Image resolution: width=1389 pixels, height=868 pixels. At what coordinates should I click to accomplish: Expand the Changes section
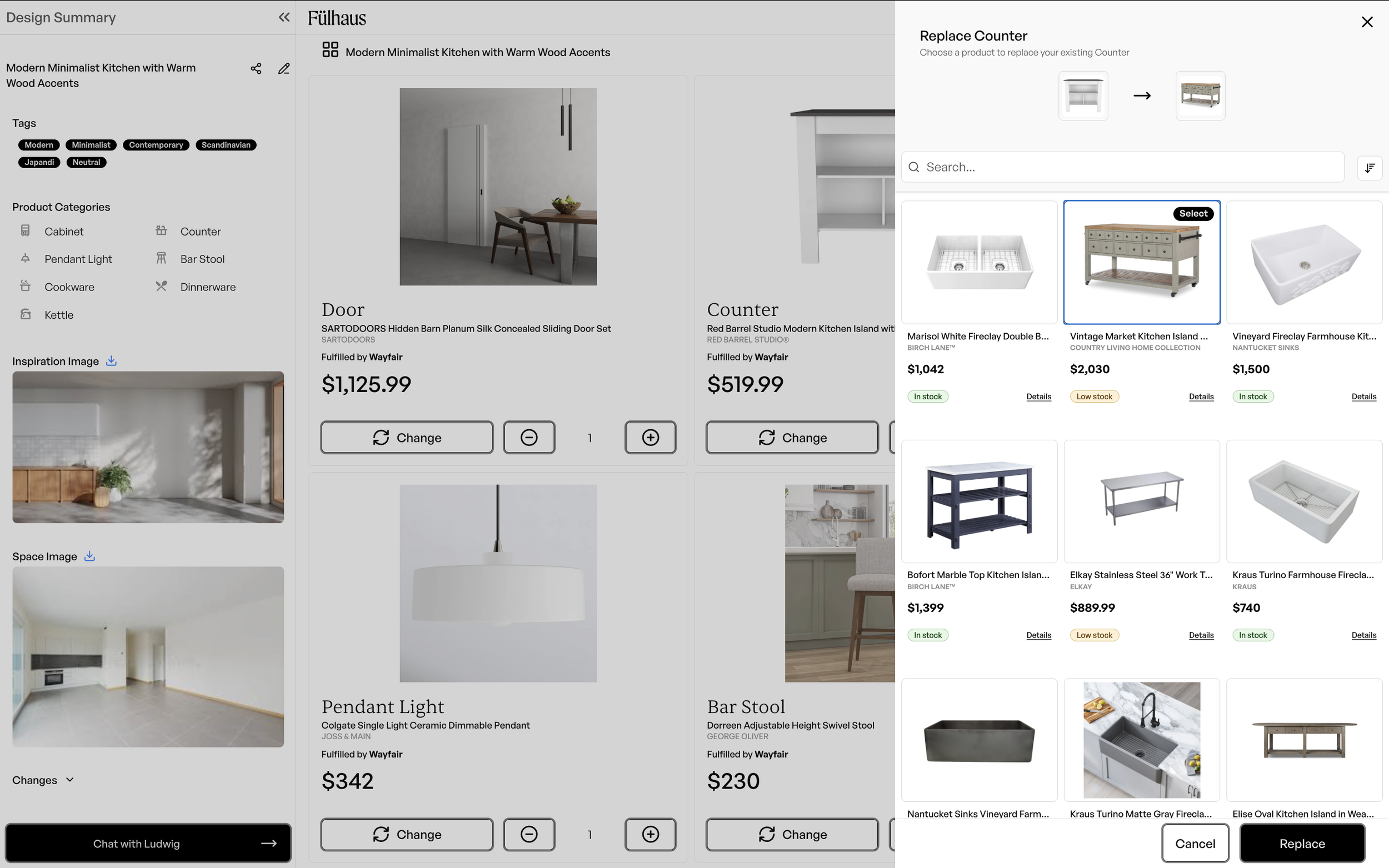coord(69,780)
